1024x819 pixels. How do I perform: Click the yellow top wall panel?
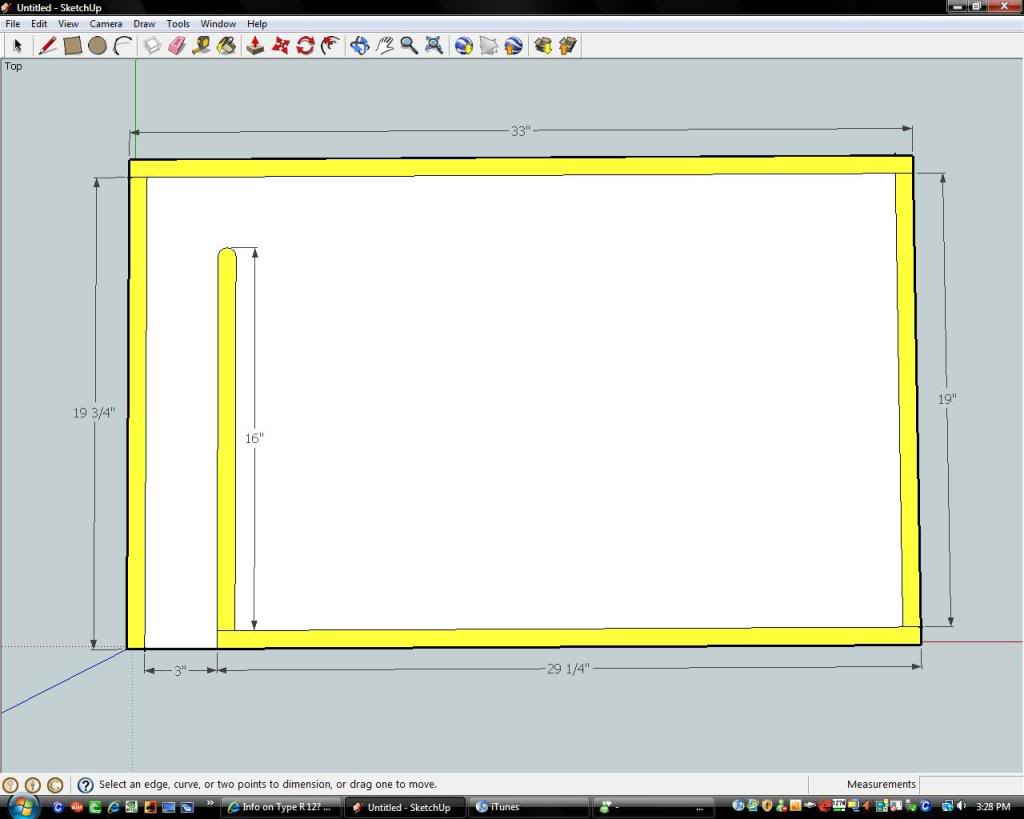(x=520, y=167)
